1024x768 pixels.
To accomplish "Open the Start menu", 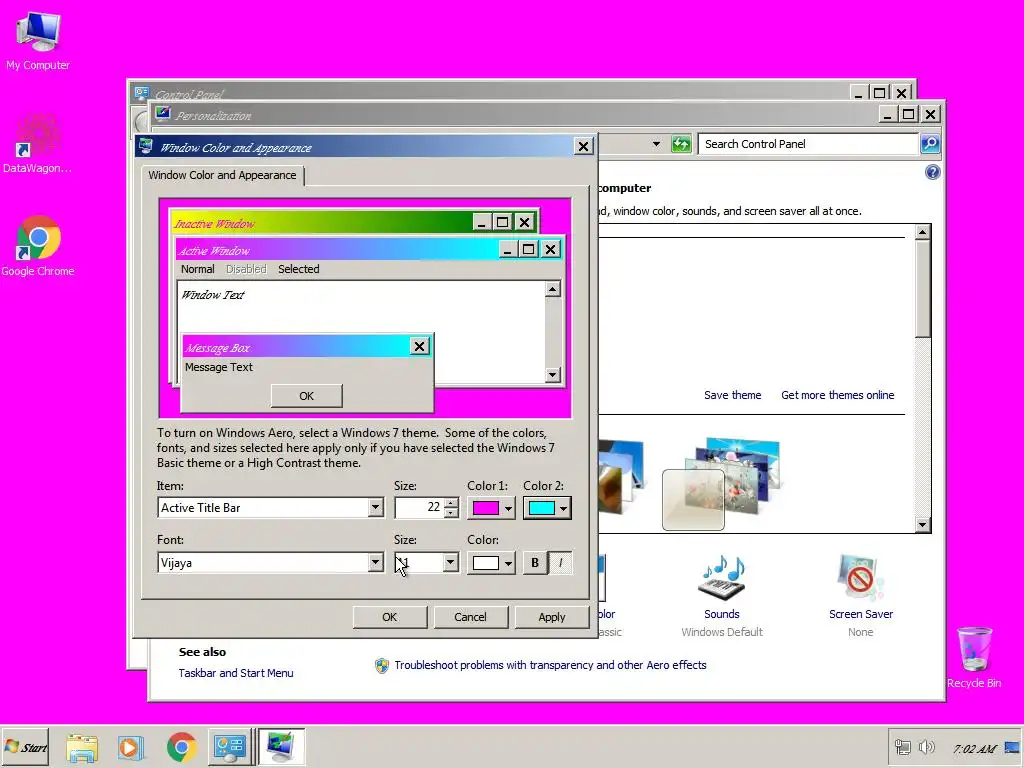I will 25,746.
